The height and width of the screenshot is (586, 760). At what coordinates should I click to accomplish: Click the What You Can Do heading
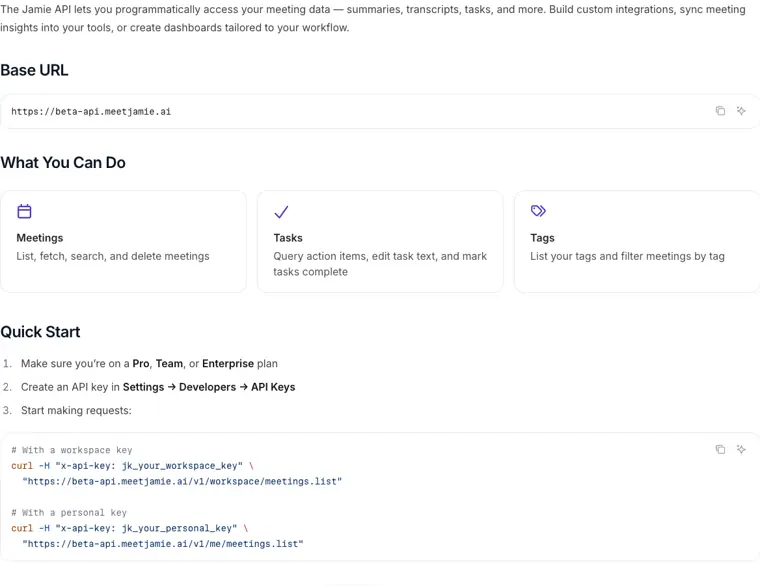(63, 163)
